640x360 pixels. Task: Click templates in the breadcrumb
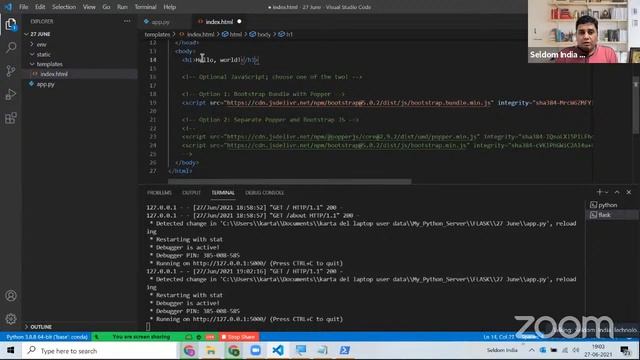click(157, 35)
